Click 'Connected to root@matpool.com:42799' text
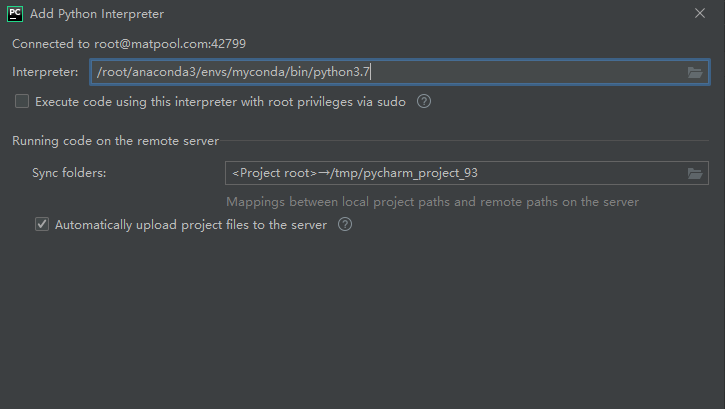Viewport: 725px width, 409px height. (x=129, y=44)
